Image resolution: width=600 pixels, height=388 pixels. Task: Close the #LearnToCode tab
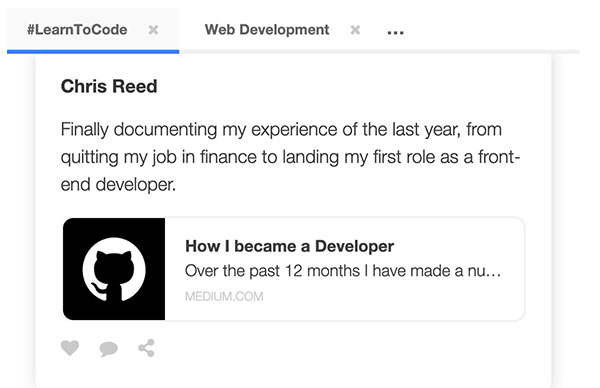point(153,30)
